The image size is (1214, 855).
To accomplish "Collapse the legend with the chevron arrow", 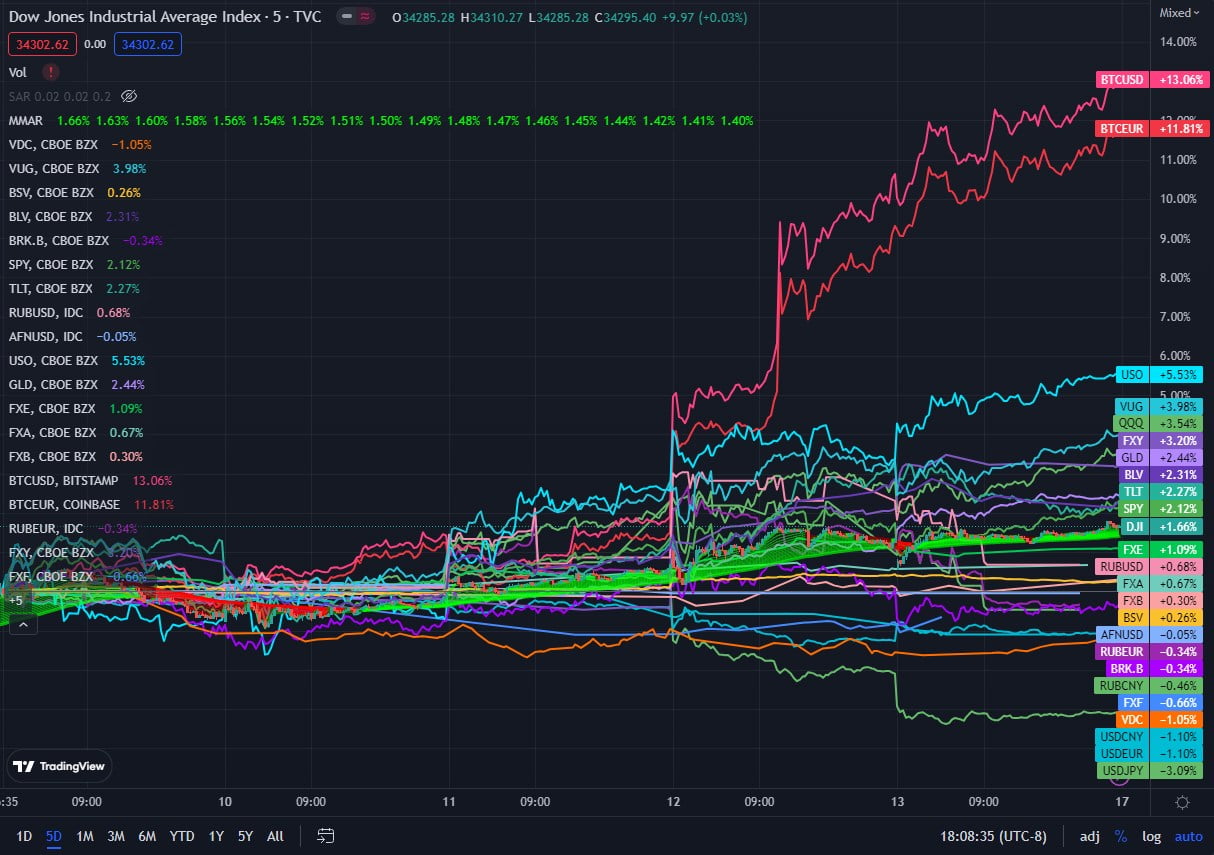I will point(22,624).
